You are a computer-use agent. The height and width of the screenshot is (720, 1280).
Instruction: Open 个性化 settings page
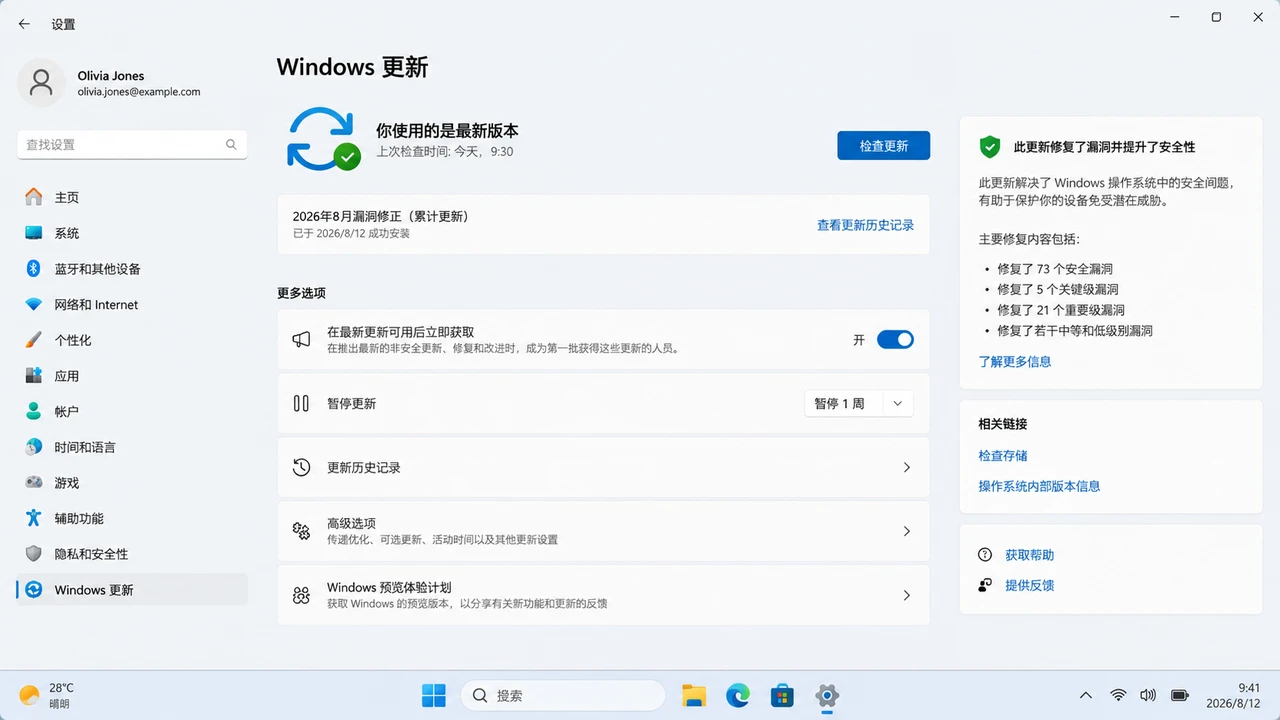132,340
